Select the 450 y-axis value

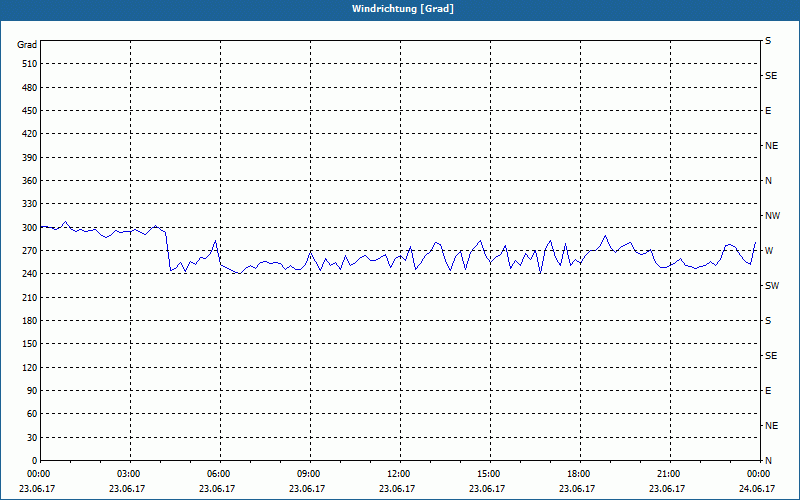point(30,111)
